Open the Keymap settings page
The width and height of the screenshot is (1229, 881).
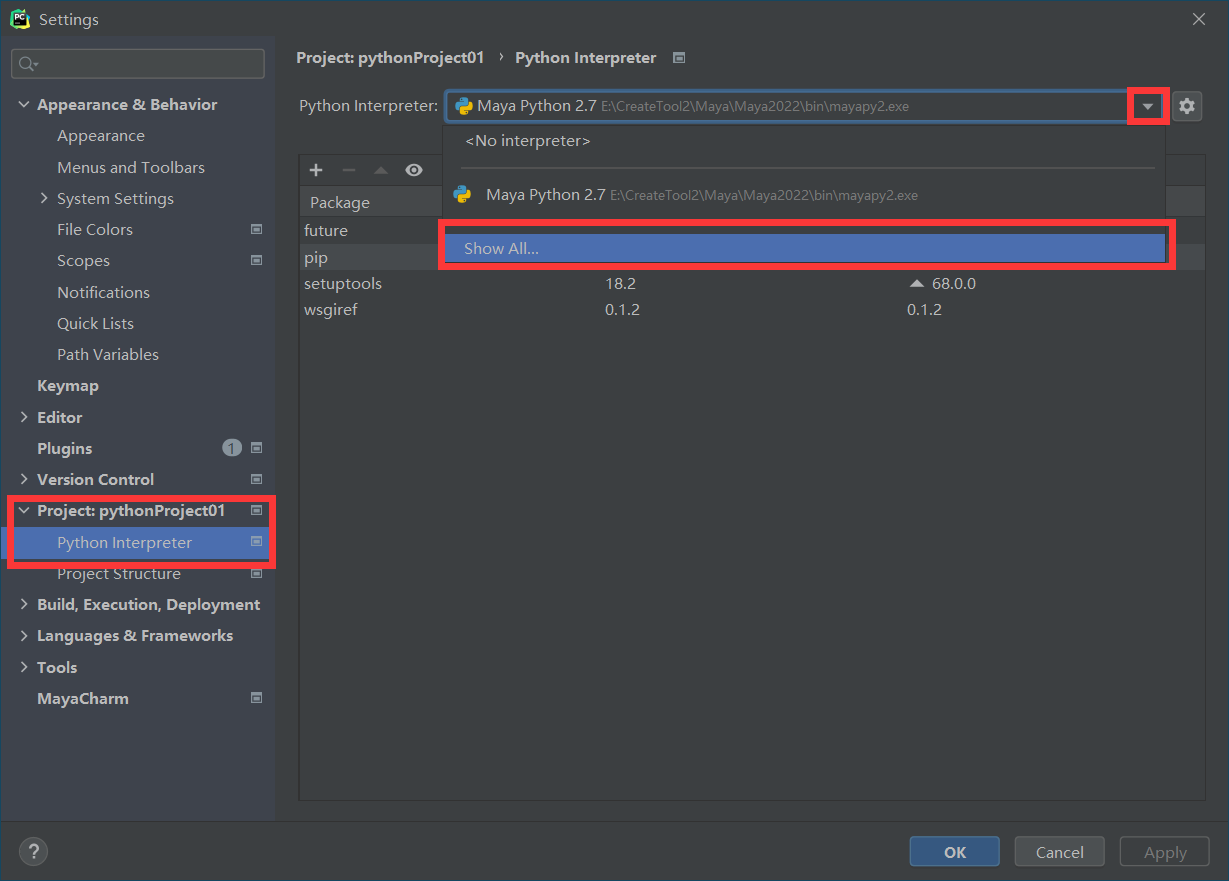click(68, 385)
